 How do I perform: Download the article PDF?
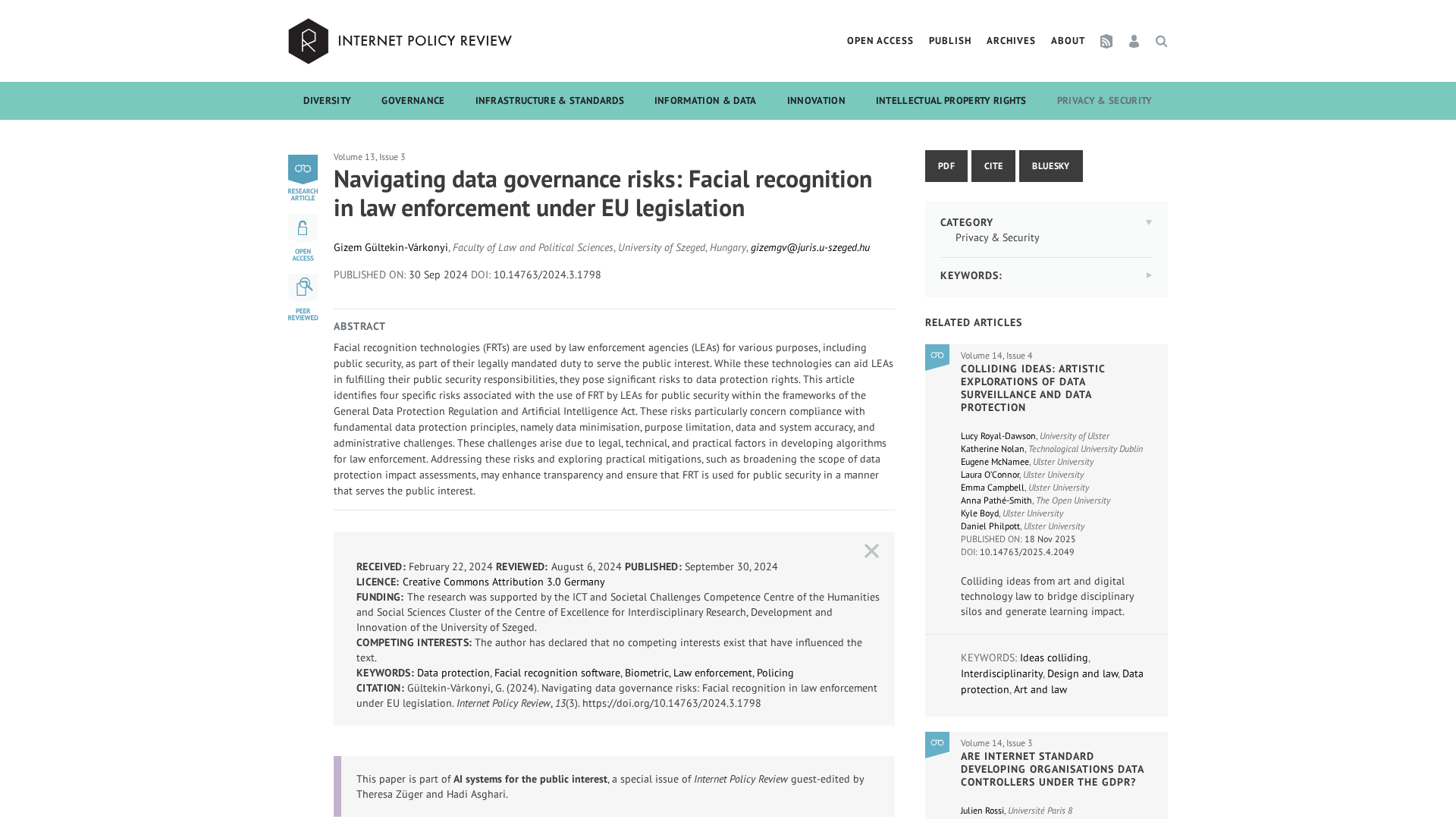[946, 166]
